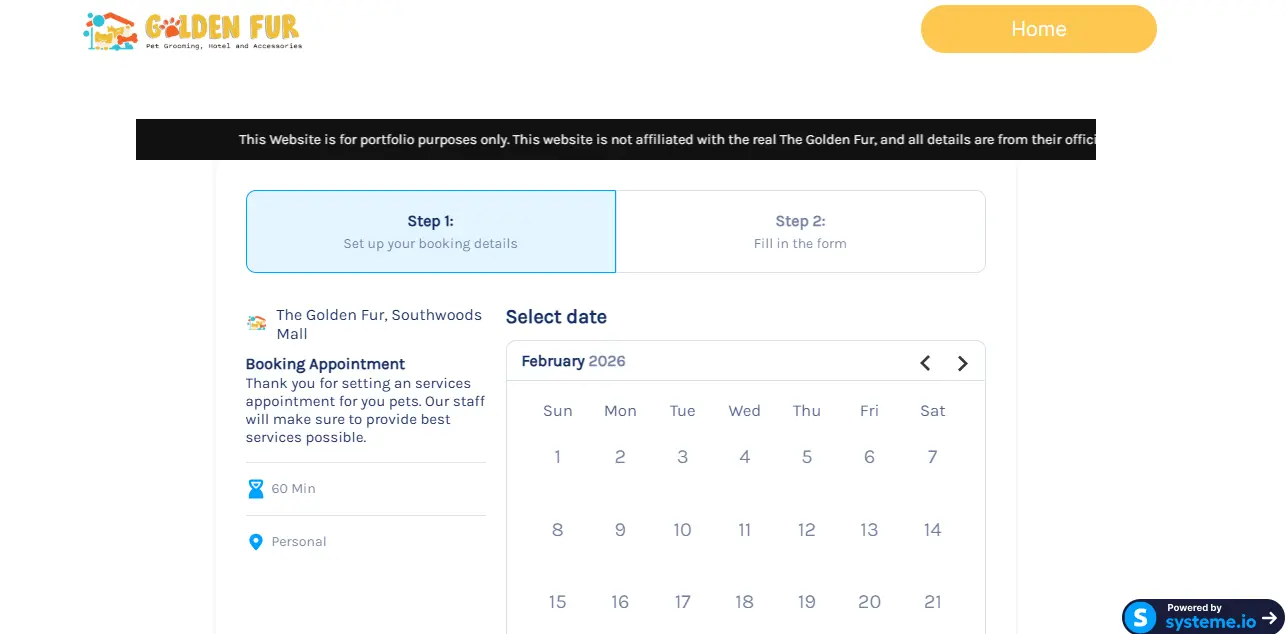Viewport: 1286px width, 634px height.
Task: Select Step 1 booking details tab
Action: [431, 231]
